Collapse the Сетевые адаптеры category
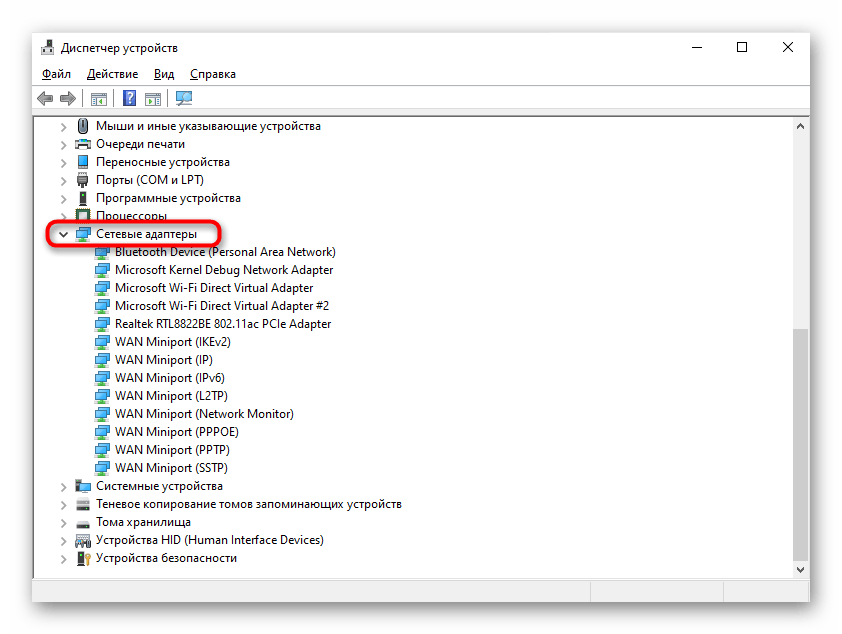842x634 pixels. coord(64,234)
